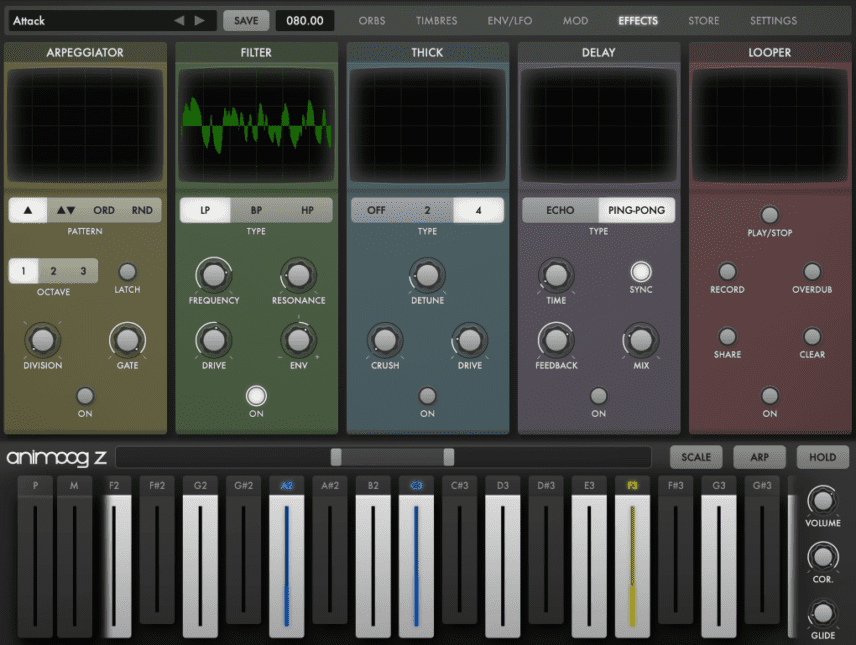Click the Thick Detune knob
This screenshot has height=645, width=856.
pyautogui.click(x=427, y=275)
